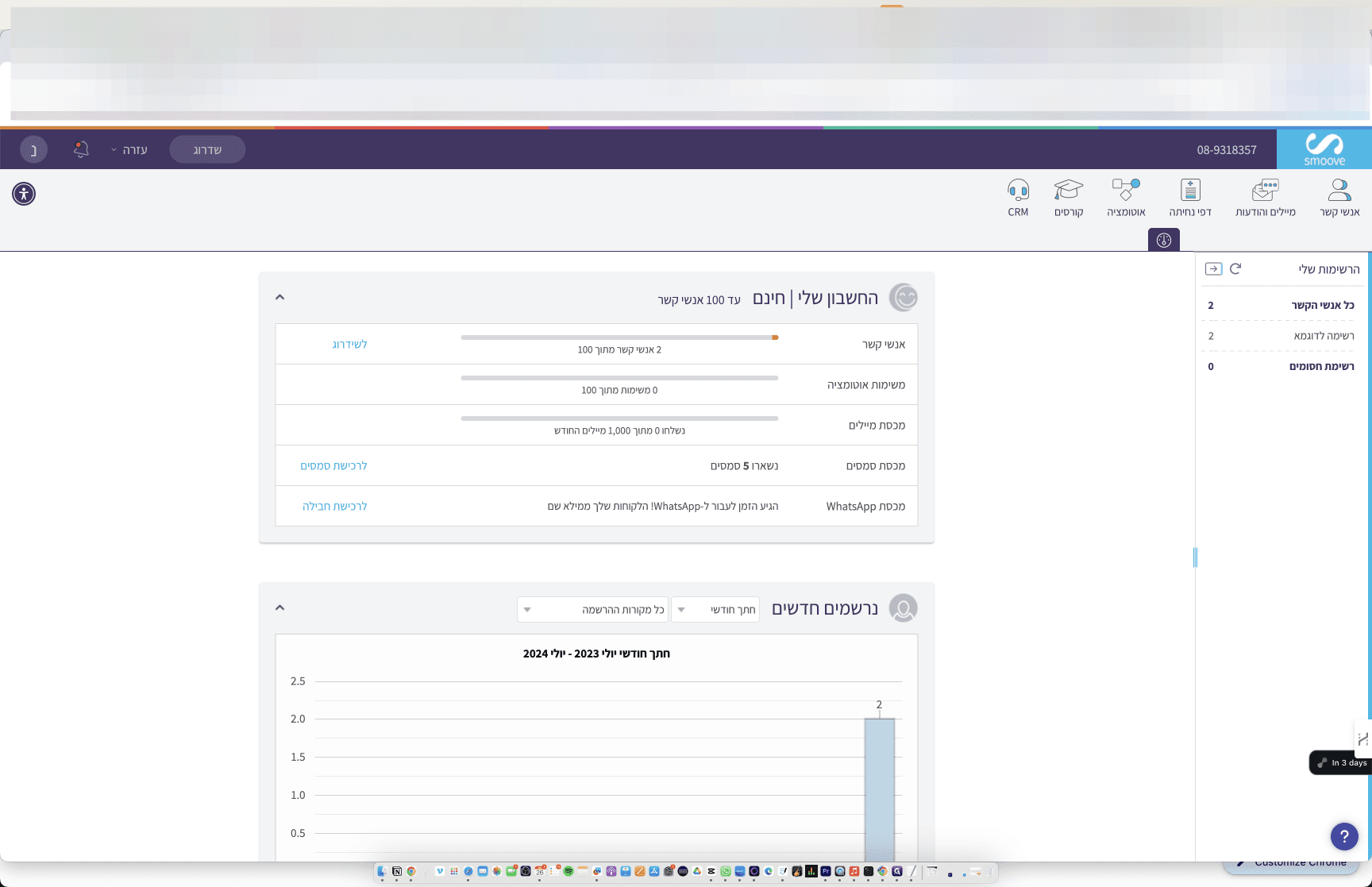Open the all registration sources (כל מקורות ההרשמה) dropdown
The image size is (1372, 887).
592,609
